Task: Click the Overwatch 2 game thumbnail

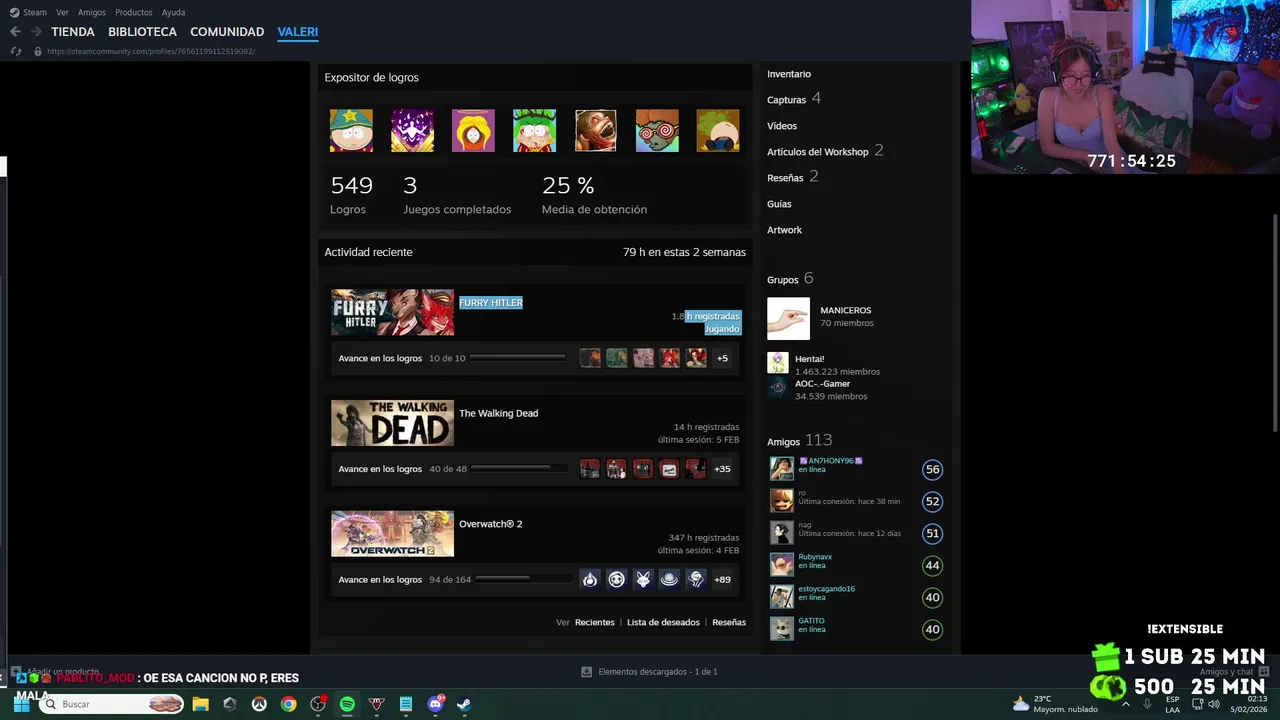Action: [x=392, y=534]
